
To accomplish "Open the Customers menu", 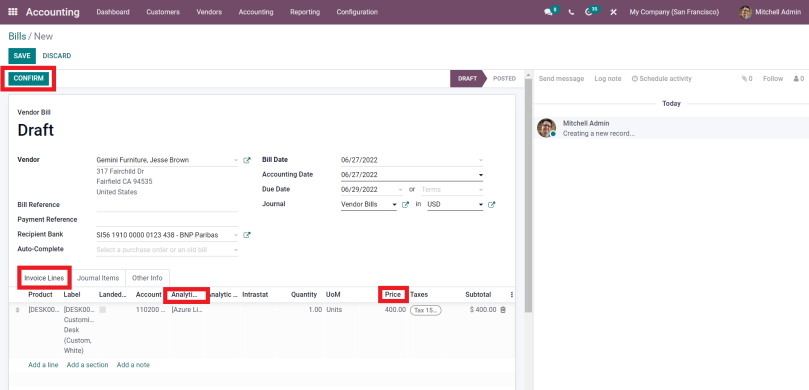I will pyautogui.click(x=163, y=12).
